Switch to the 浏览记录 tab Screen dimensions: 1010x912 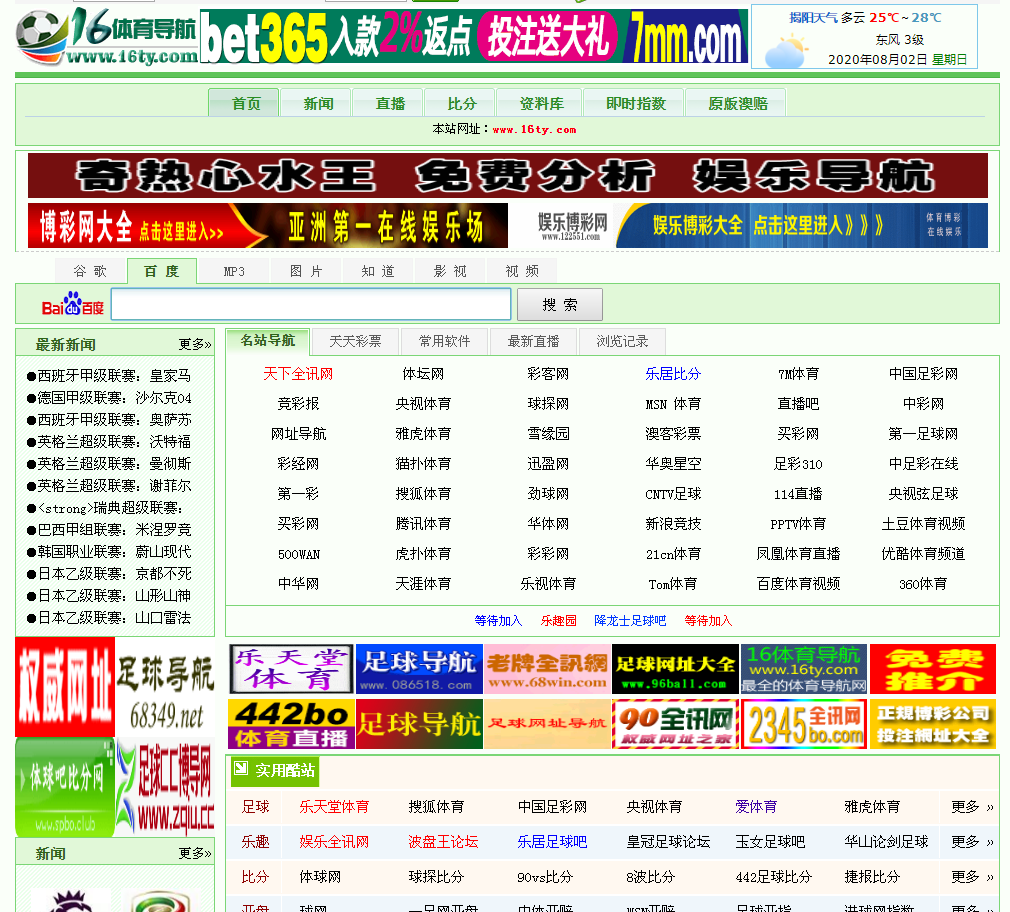[622, 341]
